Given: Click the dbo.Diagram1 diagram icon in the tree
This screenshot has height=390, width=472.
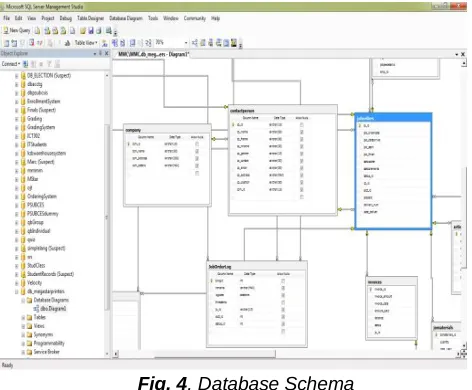Looking at the screenshot, I should (x=36, y=309).
